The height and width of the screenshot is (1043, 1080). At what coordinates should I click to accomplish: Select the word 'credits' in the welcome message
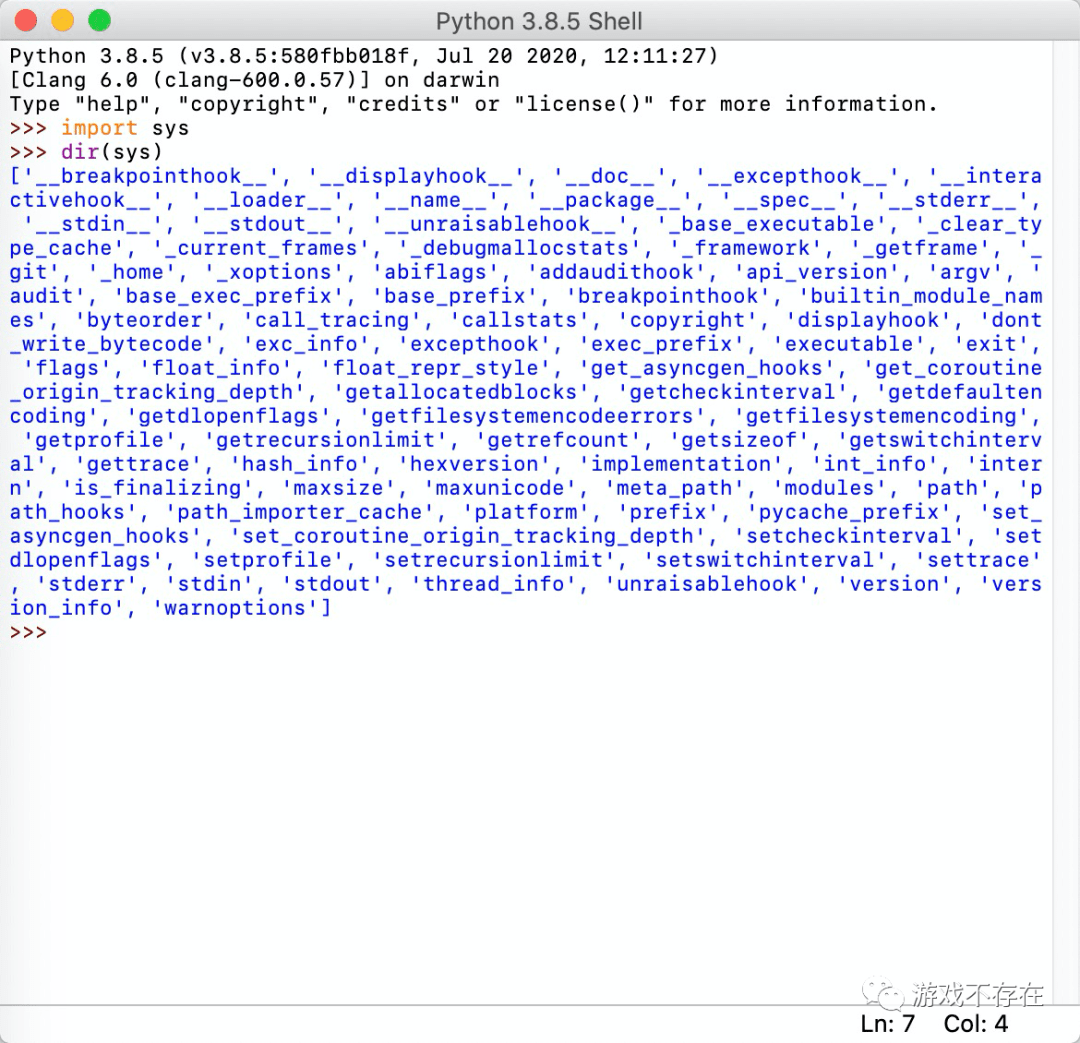pyautogui.click(x=406, y=104)
